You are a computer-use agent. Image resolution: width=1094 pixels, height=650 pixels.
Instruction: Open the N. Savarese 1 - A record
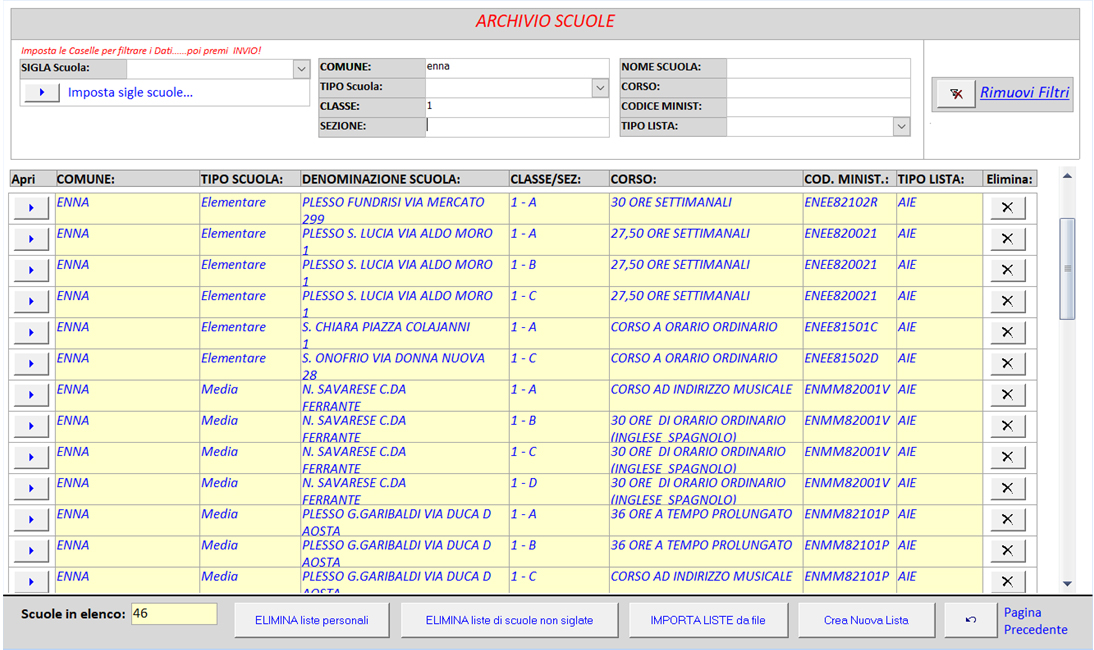31,395
